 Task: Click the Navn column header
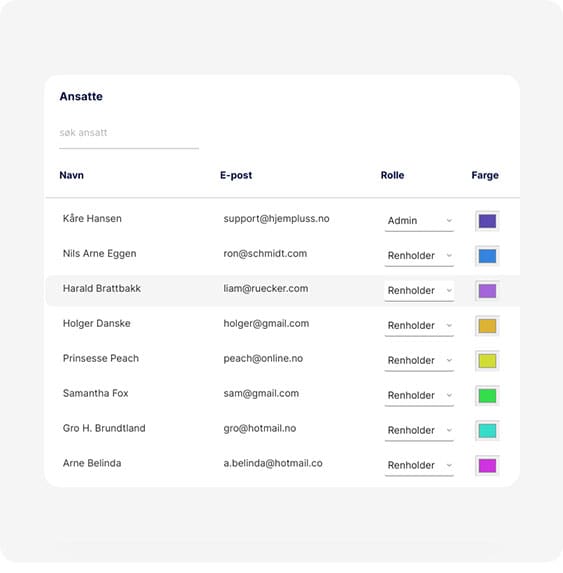pos(72,175)
